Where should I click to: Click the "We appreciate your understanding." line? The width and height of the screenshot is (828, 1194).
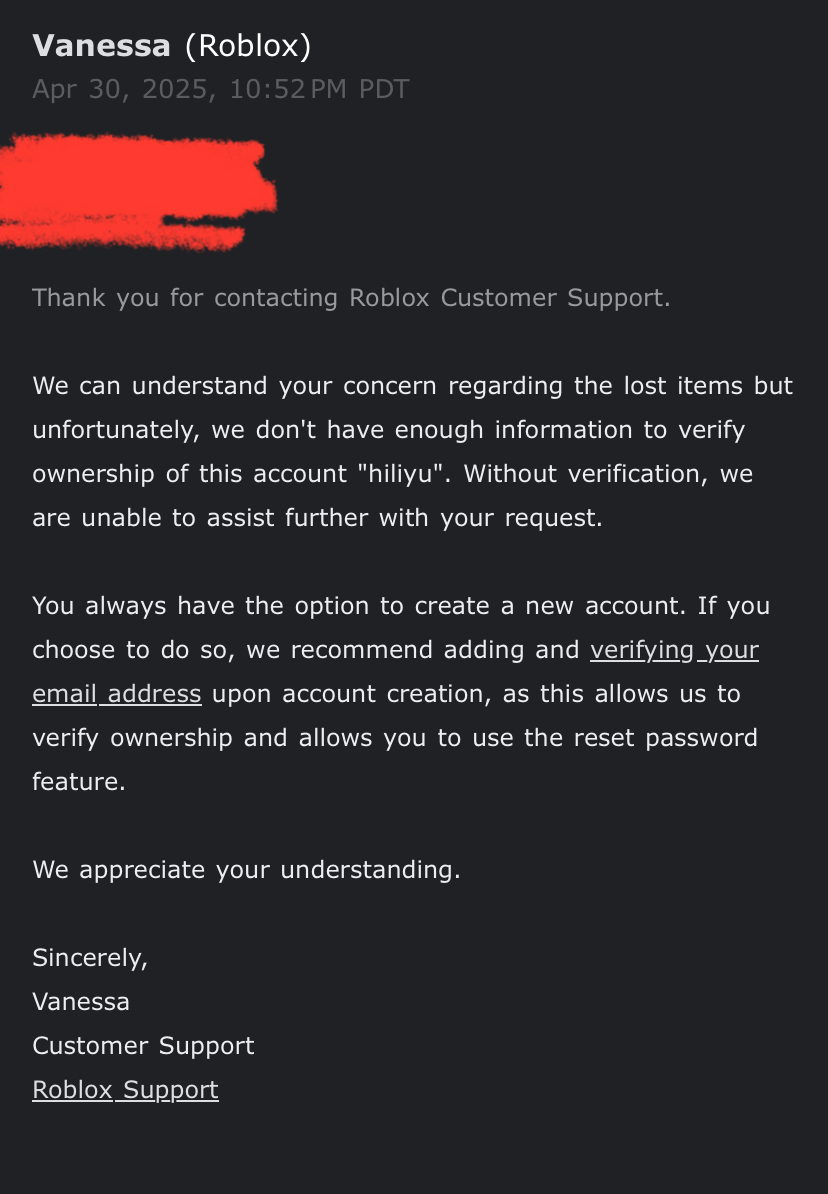point(246,870)
